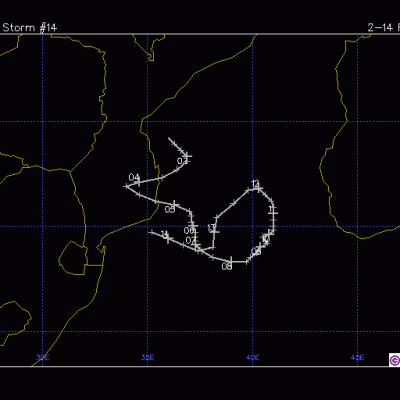Image resolution: width=400 pixels, height=400 pixels.
Task: Click the 2-14 date range text
Action: 380,28
